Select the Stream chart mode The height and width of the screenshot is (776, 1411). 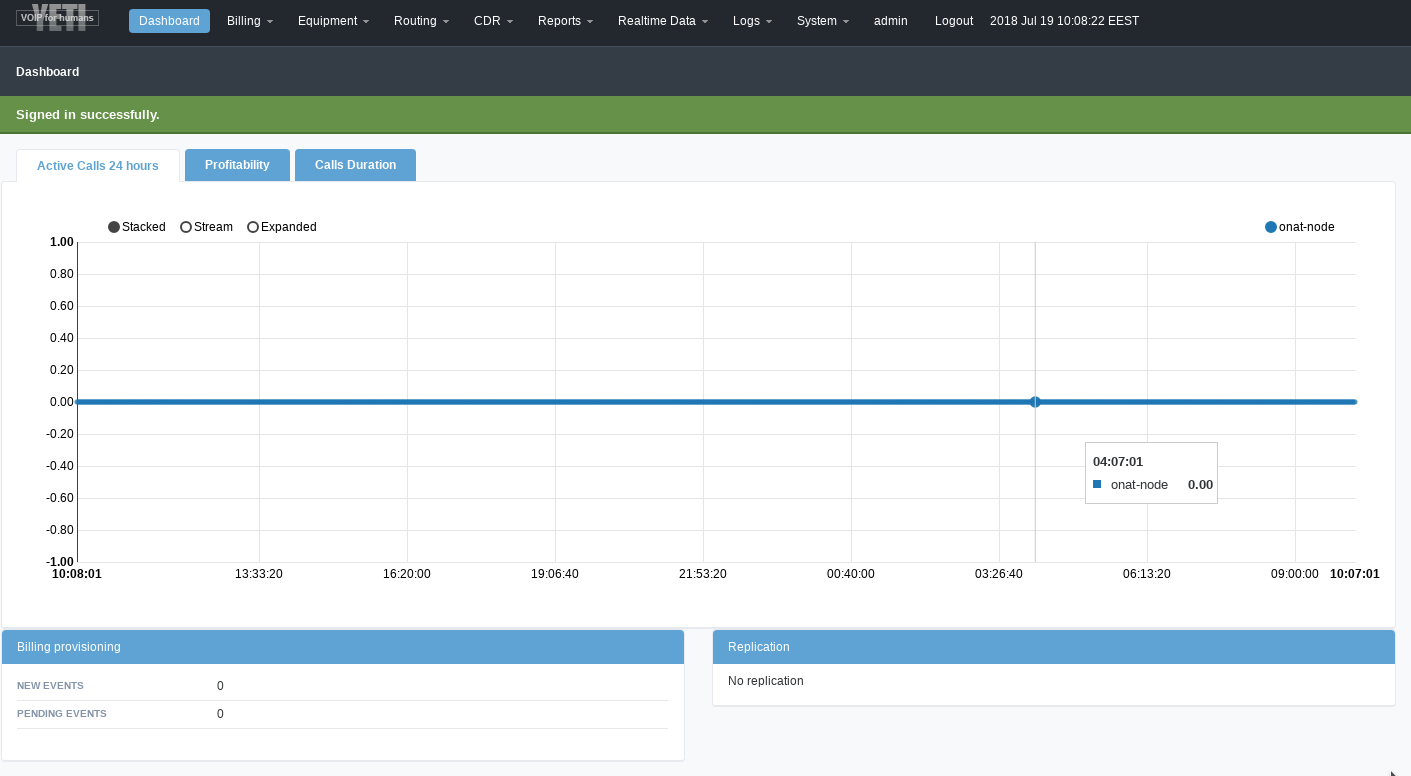206,227
